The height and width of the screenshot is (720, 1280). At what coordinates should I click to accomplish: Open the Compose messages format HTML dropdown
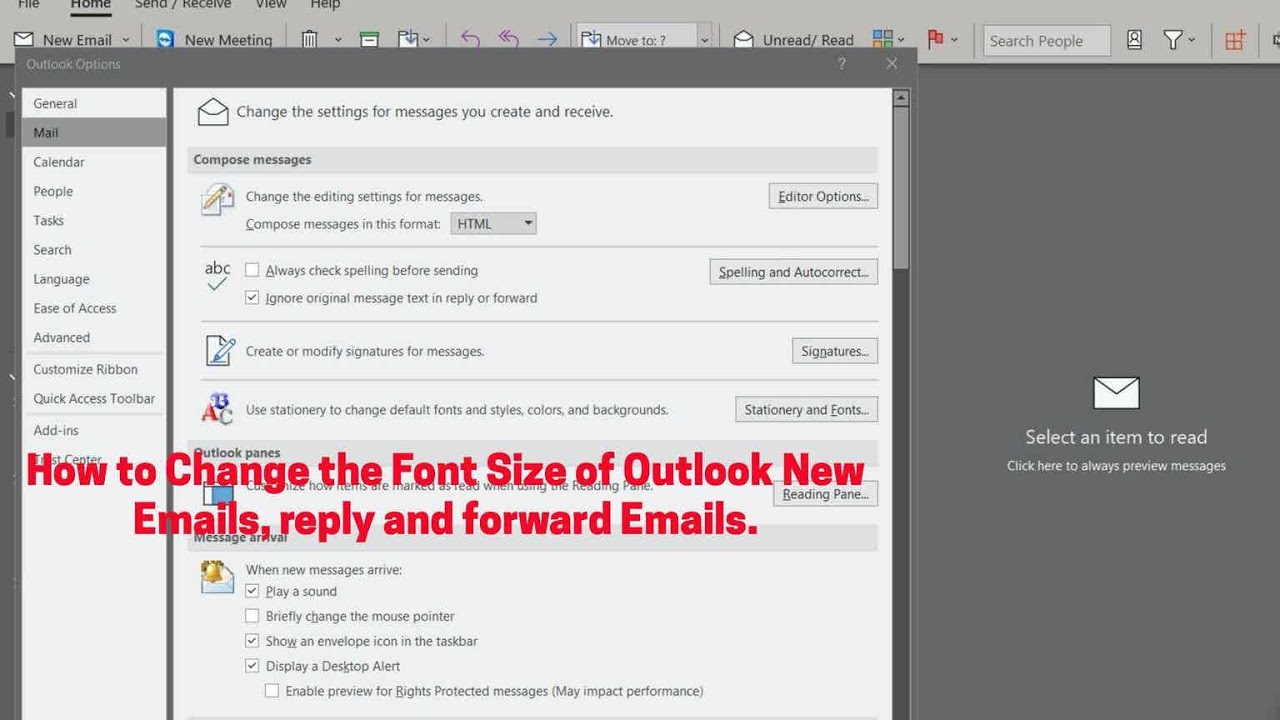(494, 224)
